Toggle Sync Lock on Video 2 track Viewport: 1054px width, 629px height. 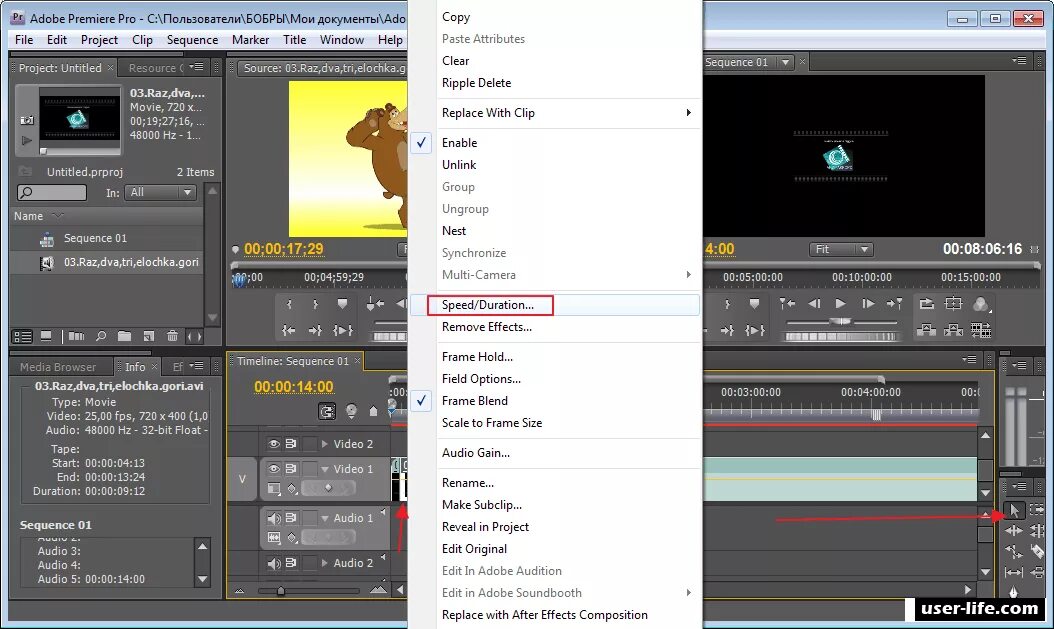point(291,444)
